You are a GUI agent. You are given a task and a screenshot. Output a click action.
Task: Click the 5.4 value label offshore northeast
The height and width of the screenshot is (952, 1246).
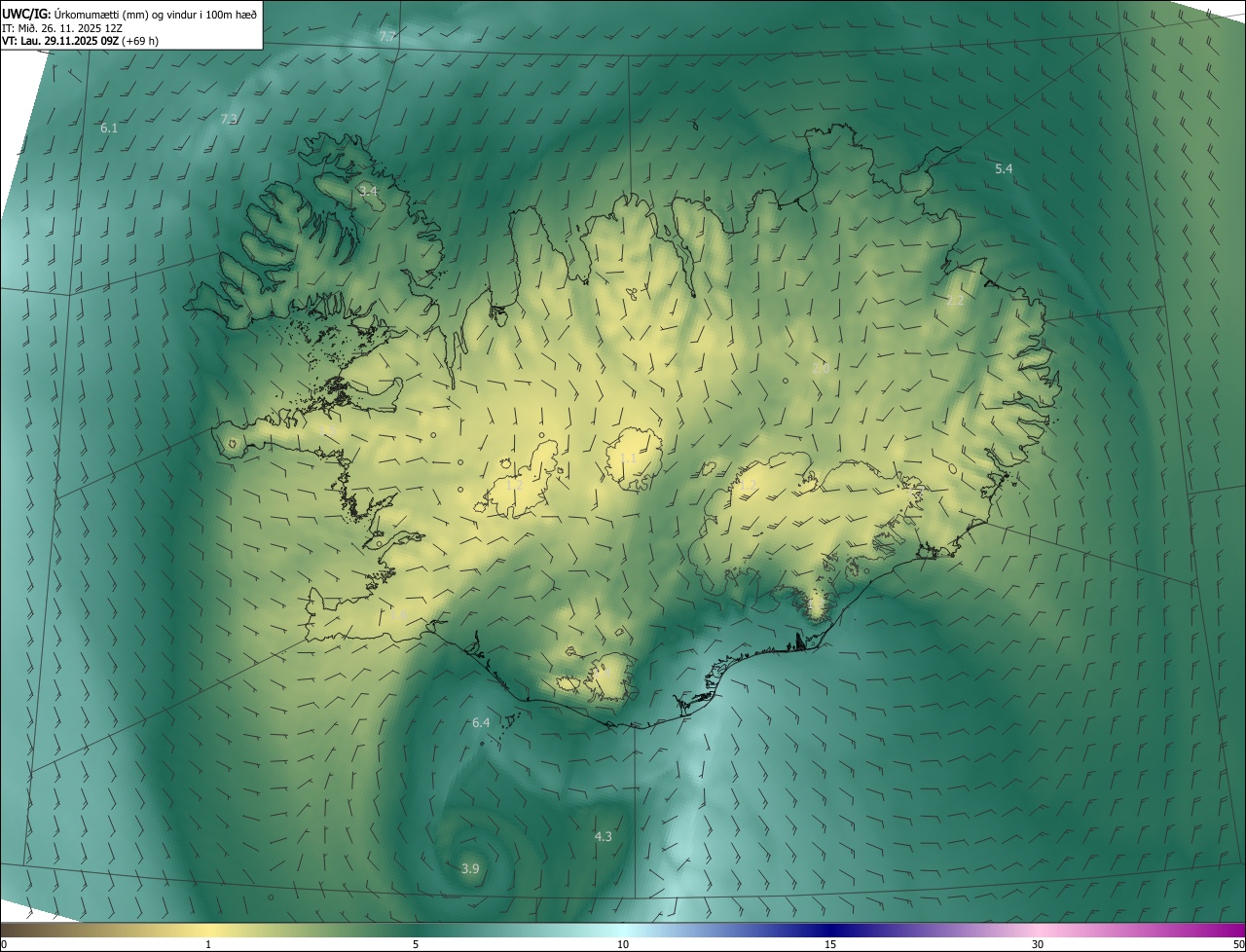pyautogui.click(x=1004, y=169)
